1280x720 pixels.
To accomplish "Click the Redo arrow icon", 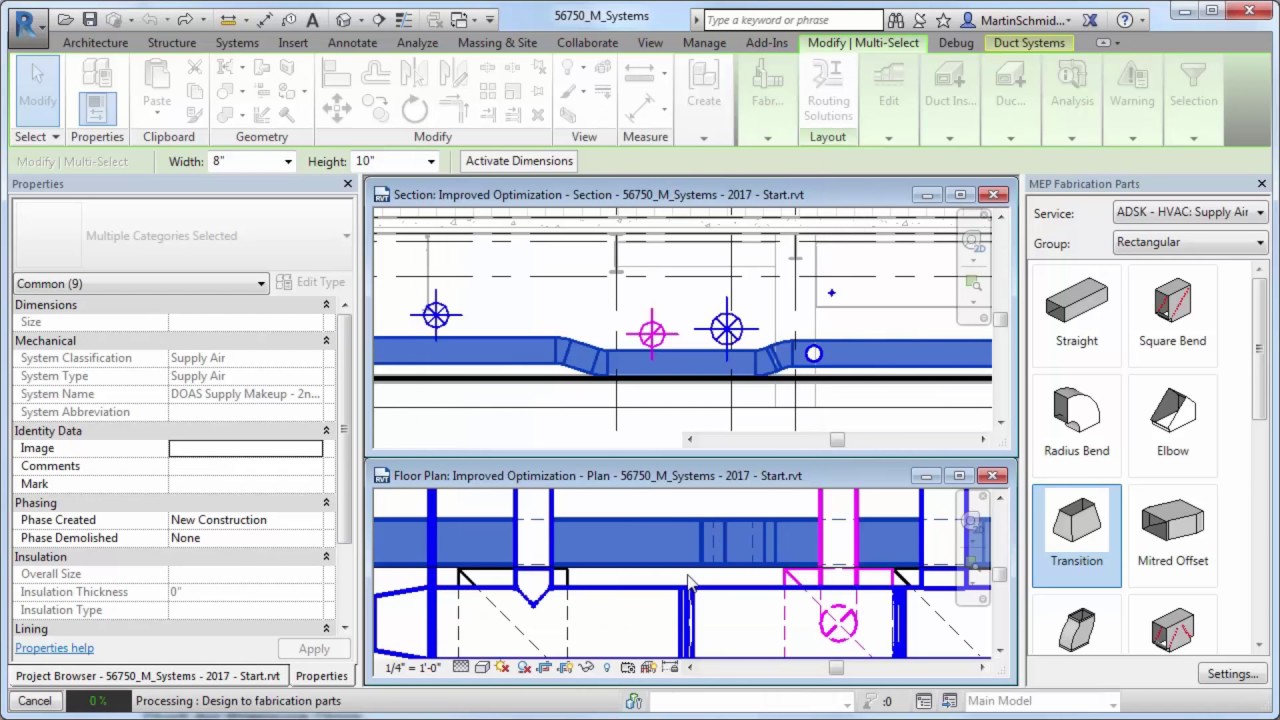I will (185, 20).
